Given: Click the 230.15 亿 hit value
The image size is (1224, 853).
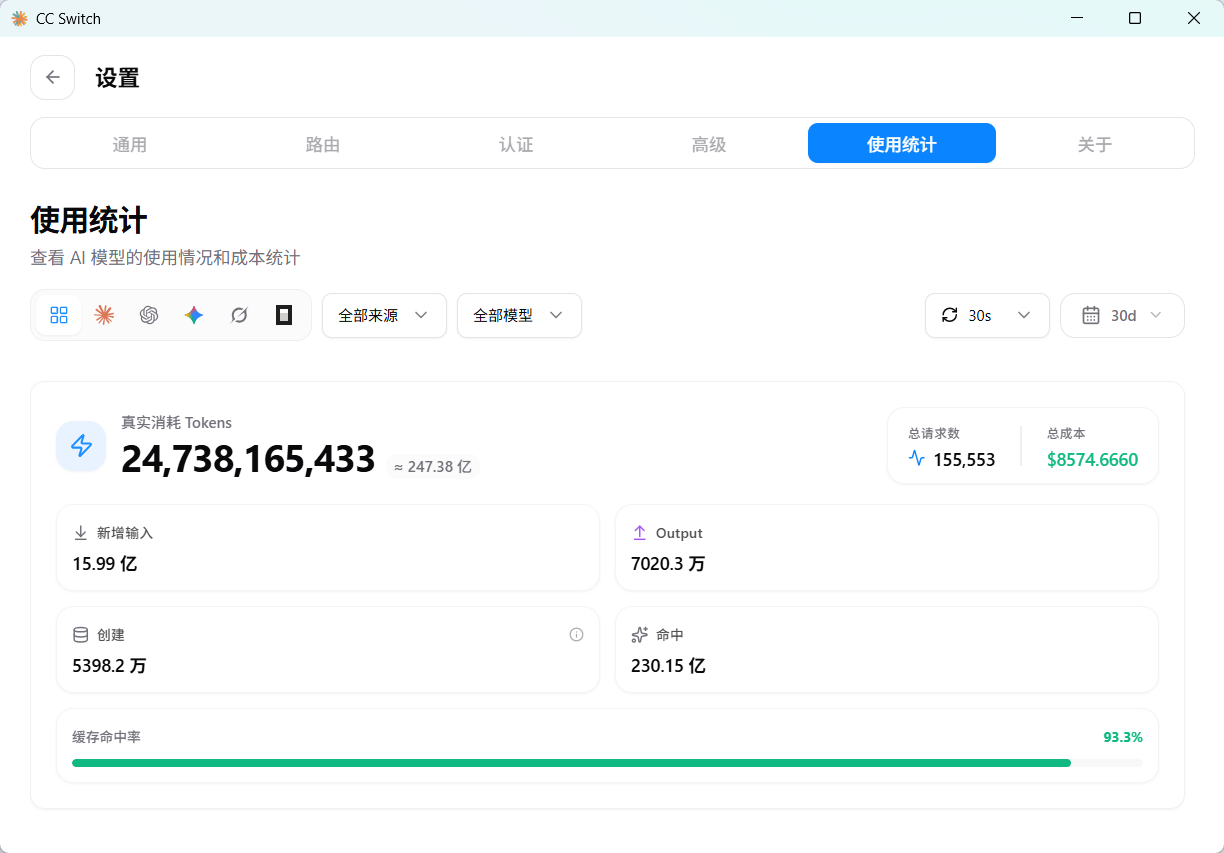Looking at the screenshot, I should [x=668, y=666].
